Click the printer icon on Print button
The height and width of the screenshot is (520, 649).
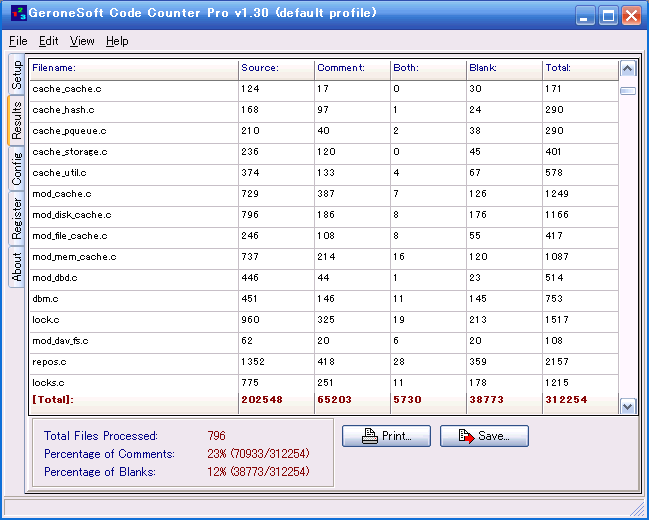pos(369,436)
